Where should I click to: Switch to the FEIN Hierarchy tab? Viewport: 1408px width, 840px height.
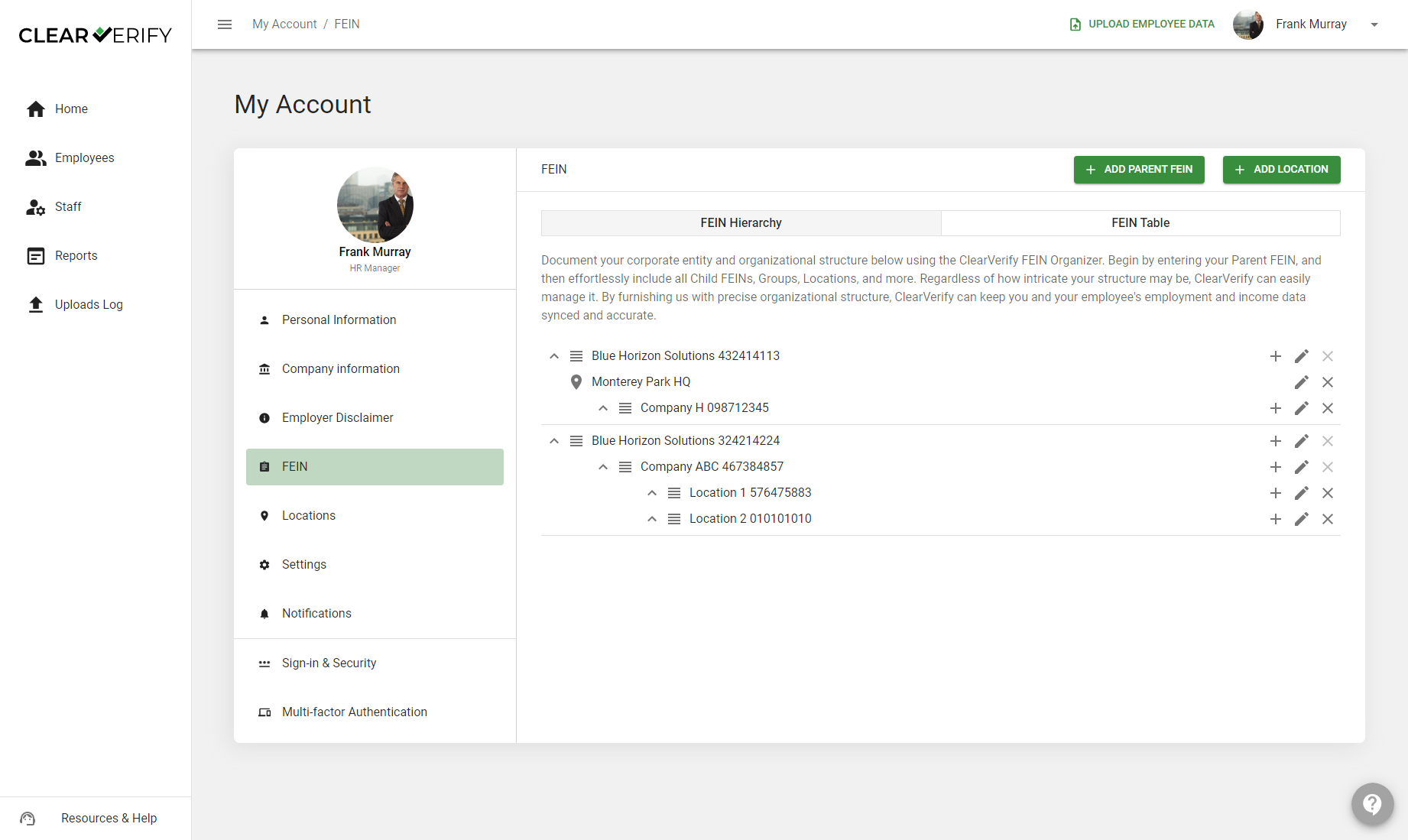tap(741, 223)
